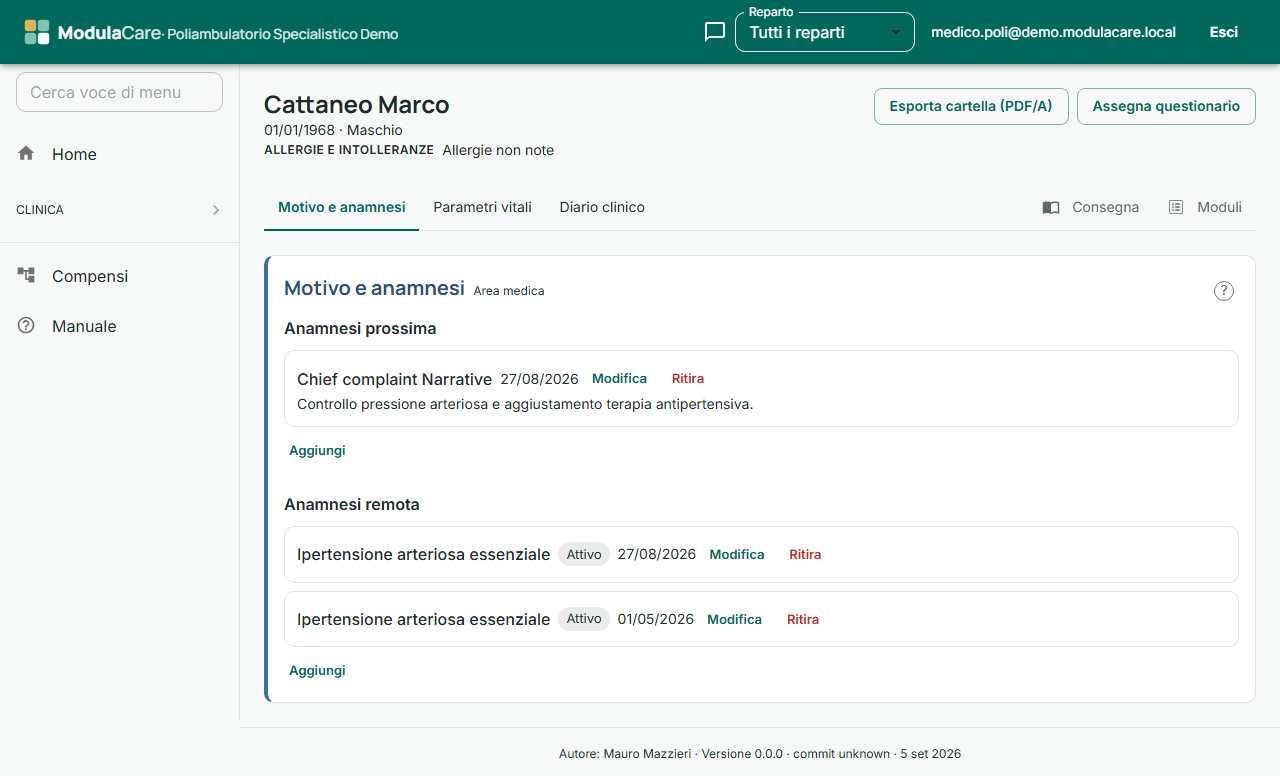Click the Assegna questionario button
Viewport: 1280px width, 776px height.
tap(1166, 106)
